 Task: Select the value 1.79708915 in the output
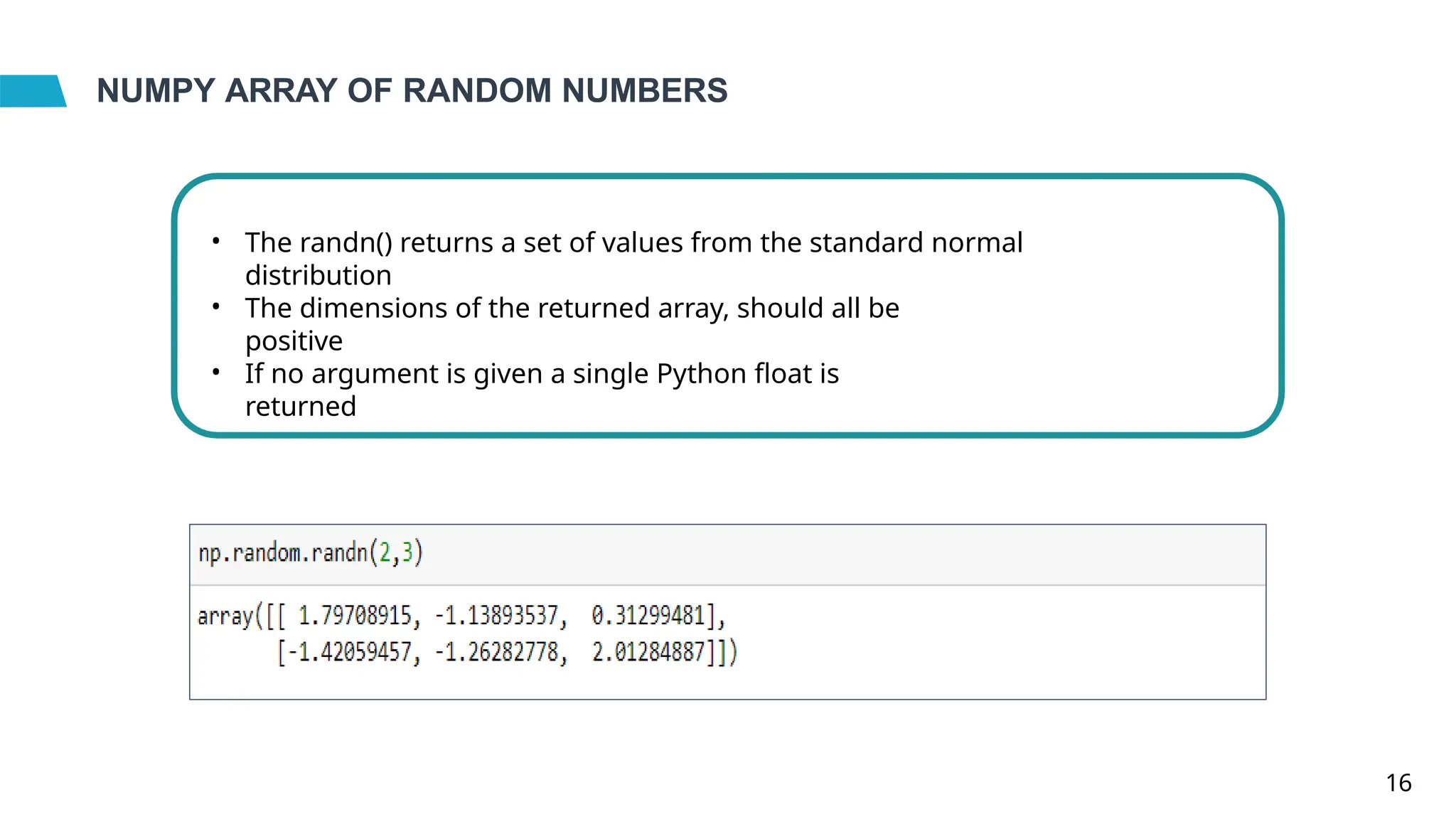coord(355,616)
